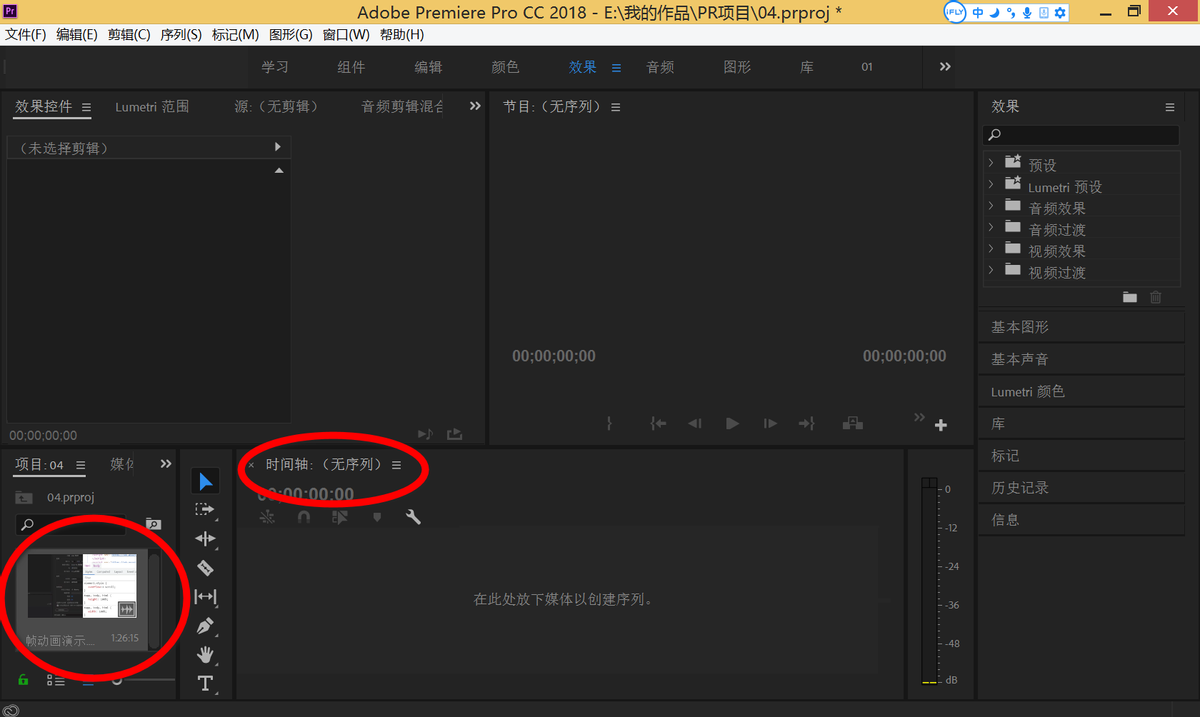The image size is (1200, 717).
Task: Open the Lumetri 颜色 panel
Action: [1028, 391]
